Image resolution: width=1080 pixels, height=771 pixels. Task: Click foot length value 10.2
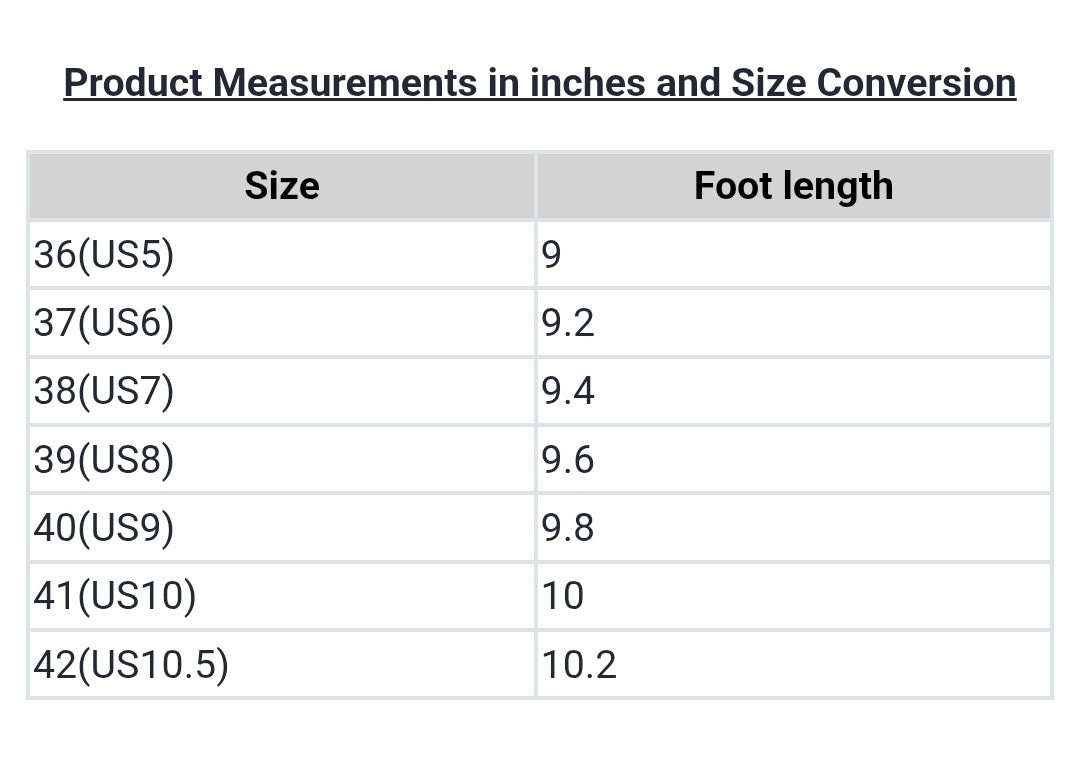(579, 664)
